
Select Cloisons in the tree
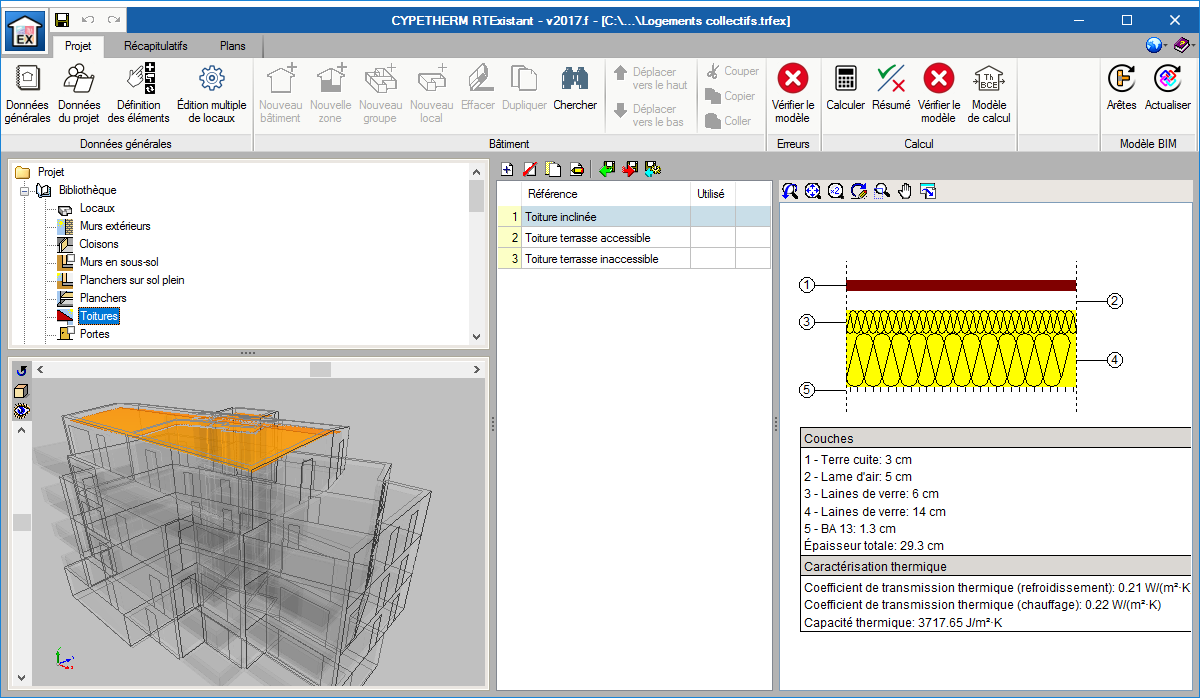[x=99, y=244]
